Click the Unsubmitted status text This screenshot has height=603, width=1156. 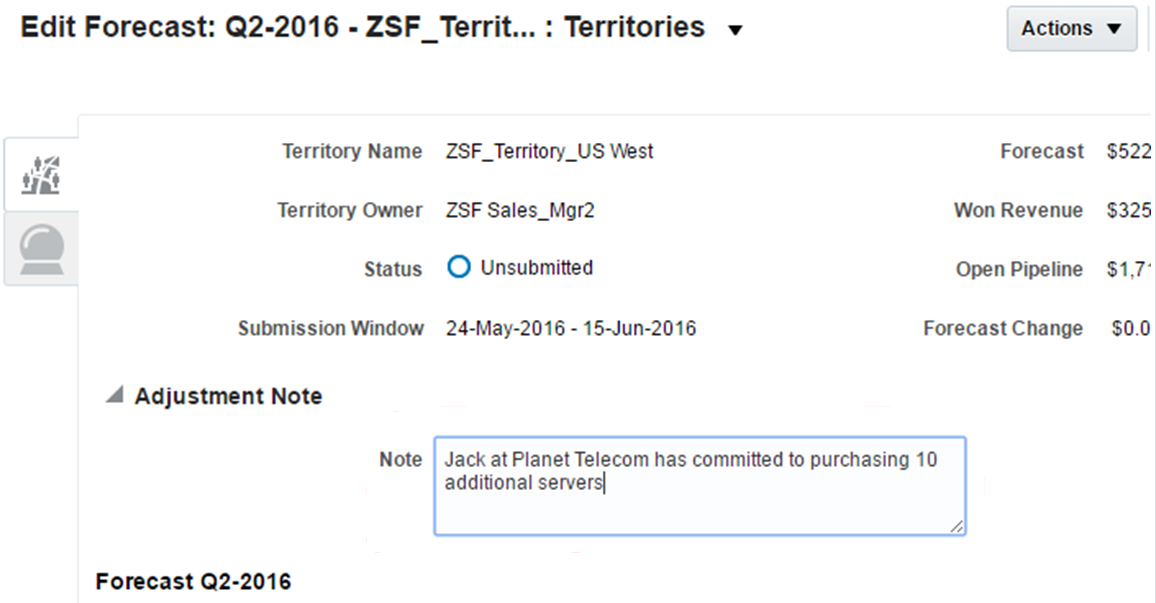tap(536, 268)
